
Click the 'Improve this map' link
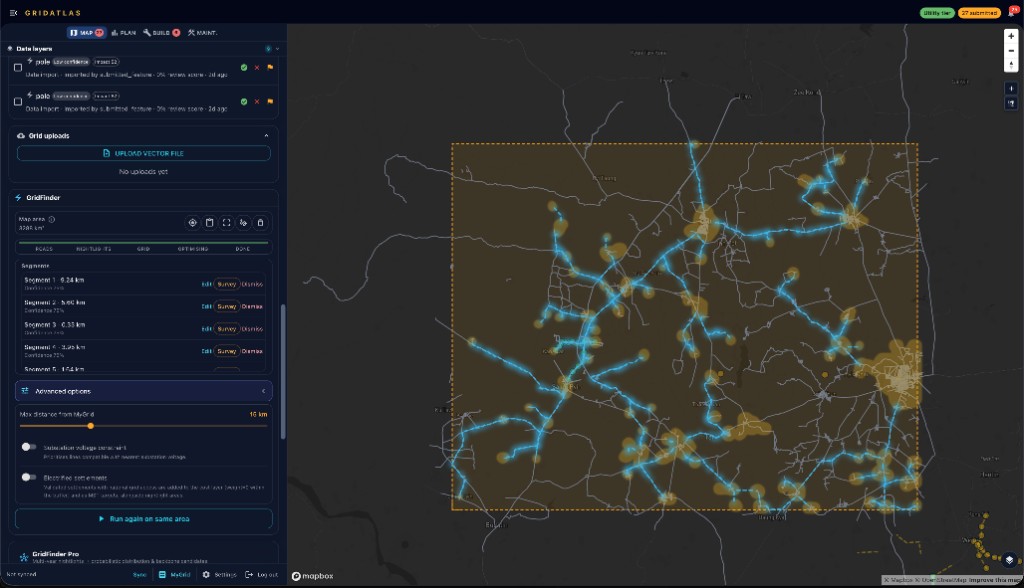994,580
